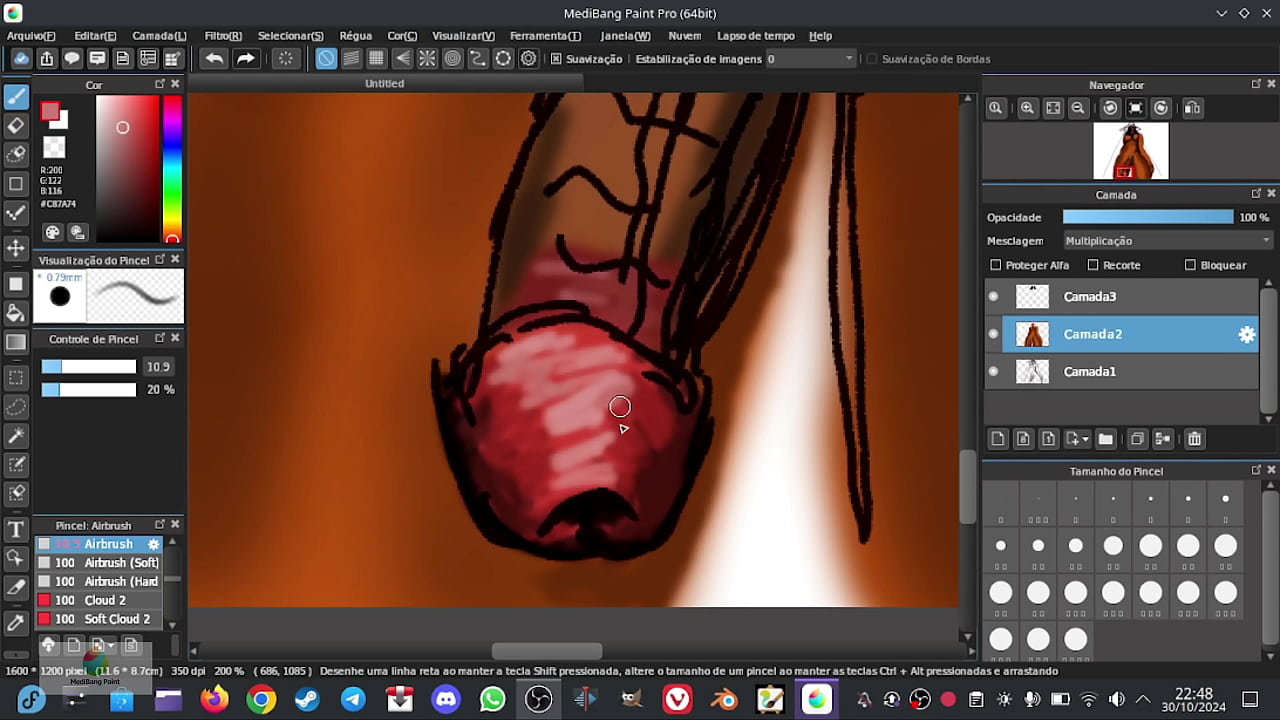Select the transparent color swatch
1280x720 pixels.
[x=54, y=148]
